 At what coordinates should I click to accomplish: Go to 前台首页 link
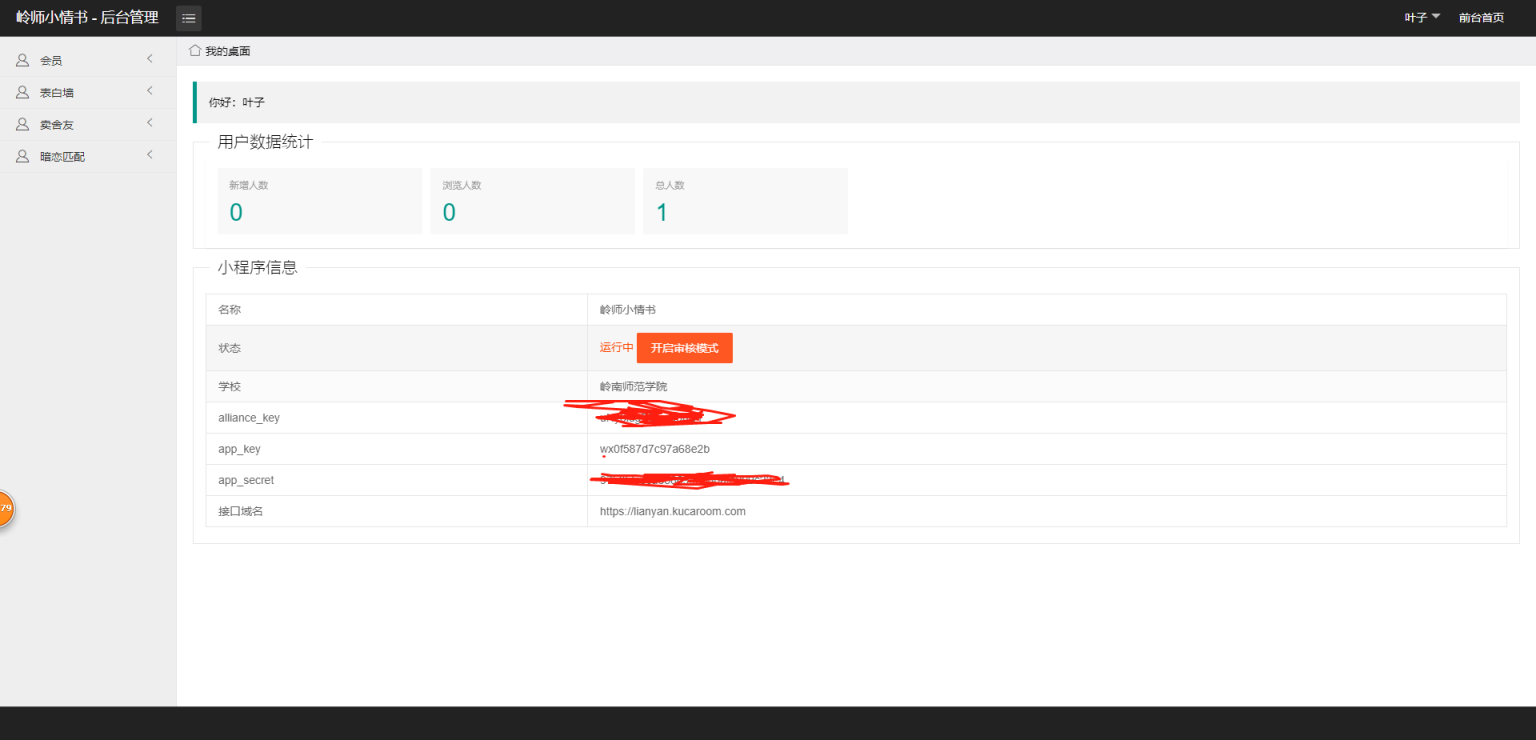tap(1481, 18)
